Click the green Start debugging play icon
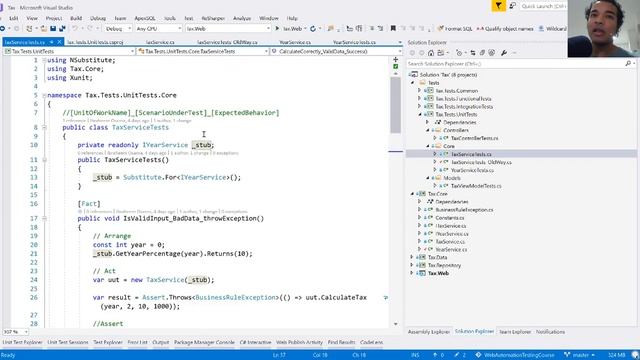 (278, 29)
